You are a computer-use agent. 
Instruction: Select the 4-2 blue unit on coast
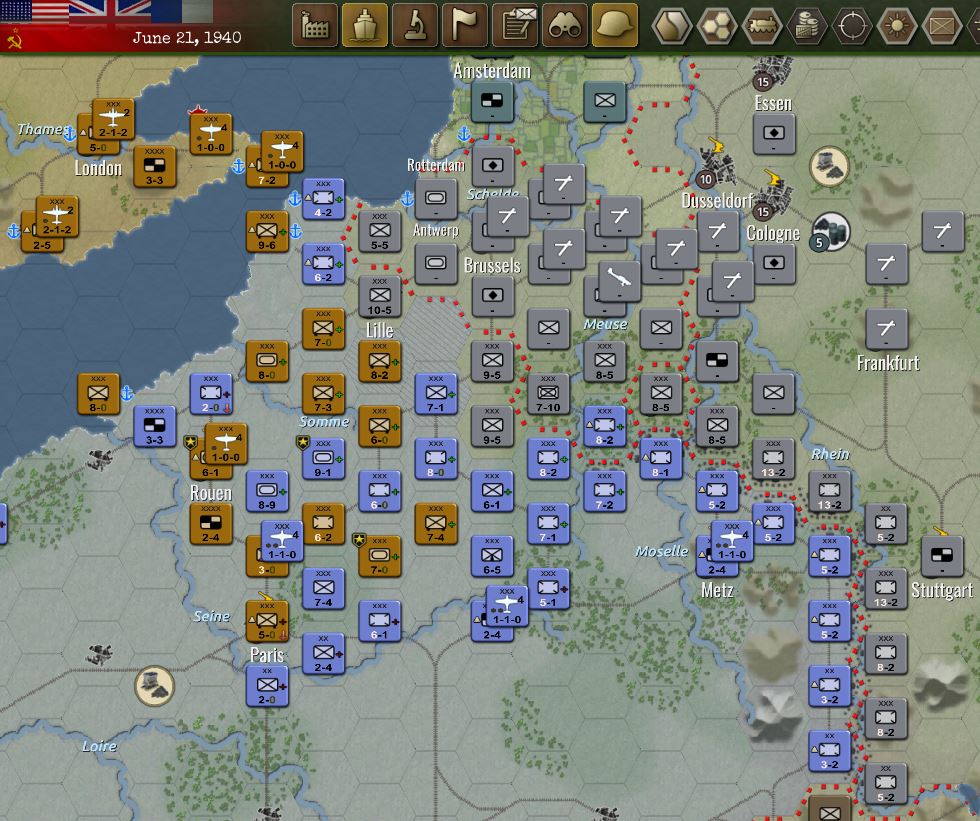coord(323,199)
